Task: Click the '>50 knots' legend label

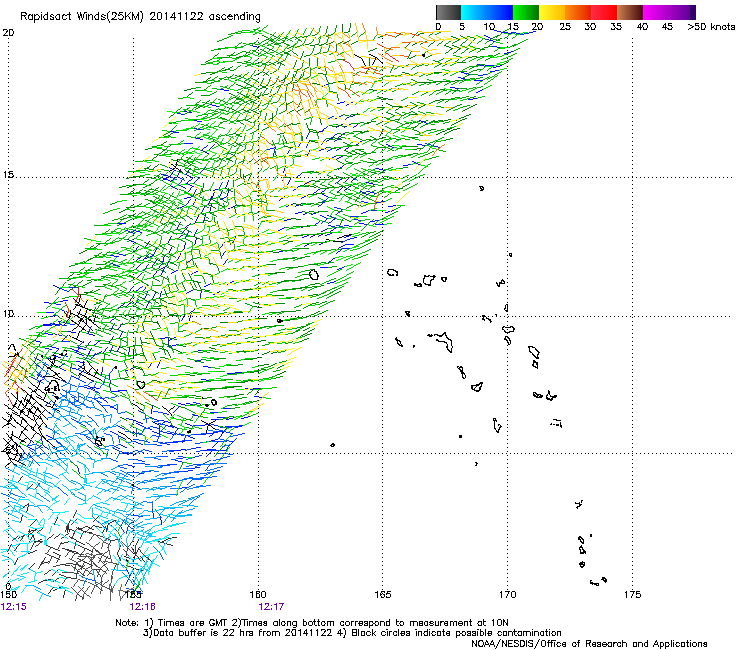Action: click(711, 27)
